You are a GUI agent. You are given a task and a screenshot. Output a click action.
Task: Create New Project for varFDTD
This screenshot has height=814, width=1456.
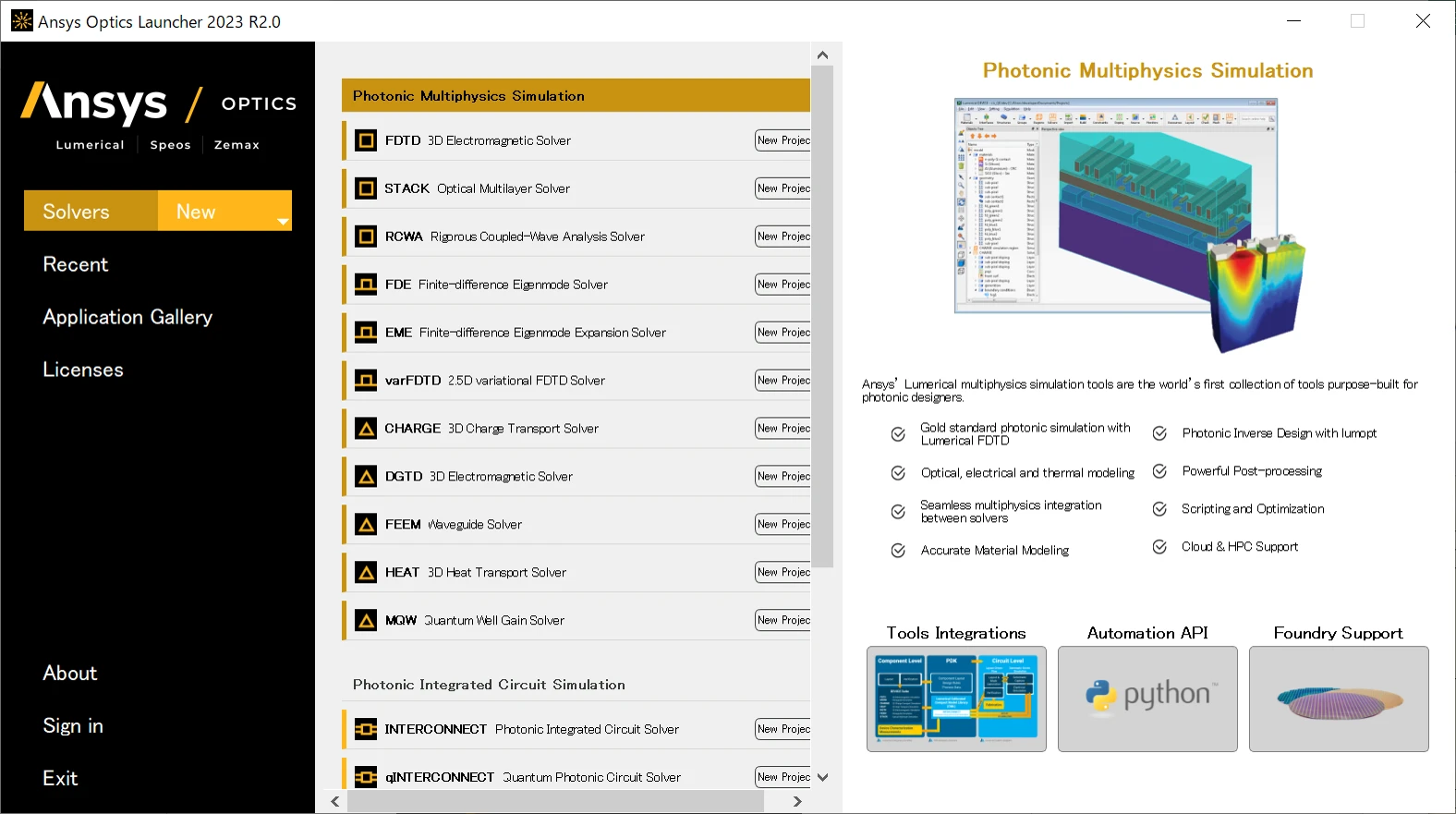(x=783, y=381)
